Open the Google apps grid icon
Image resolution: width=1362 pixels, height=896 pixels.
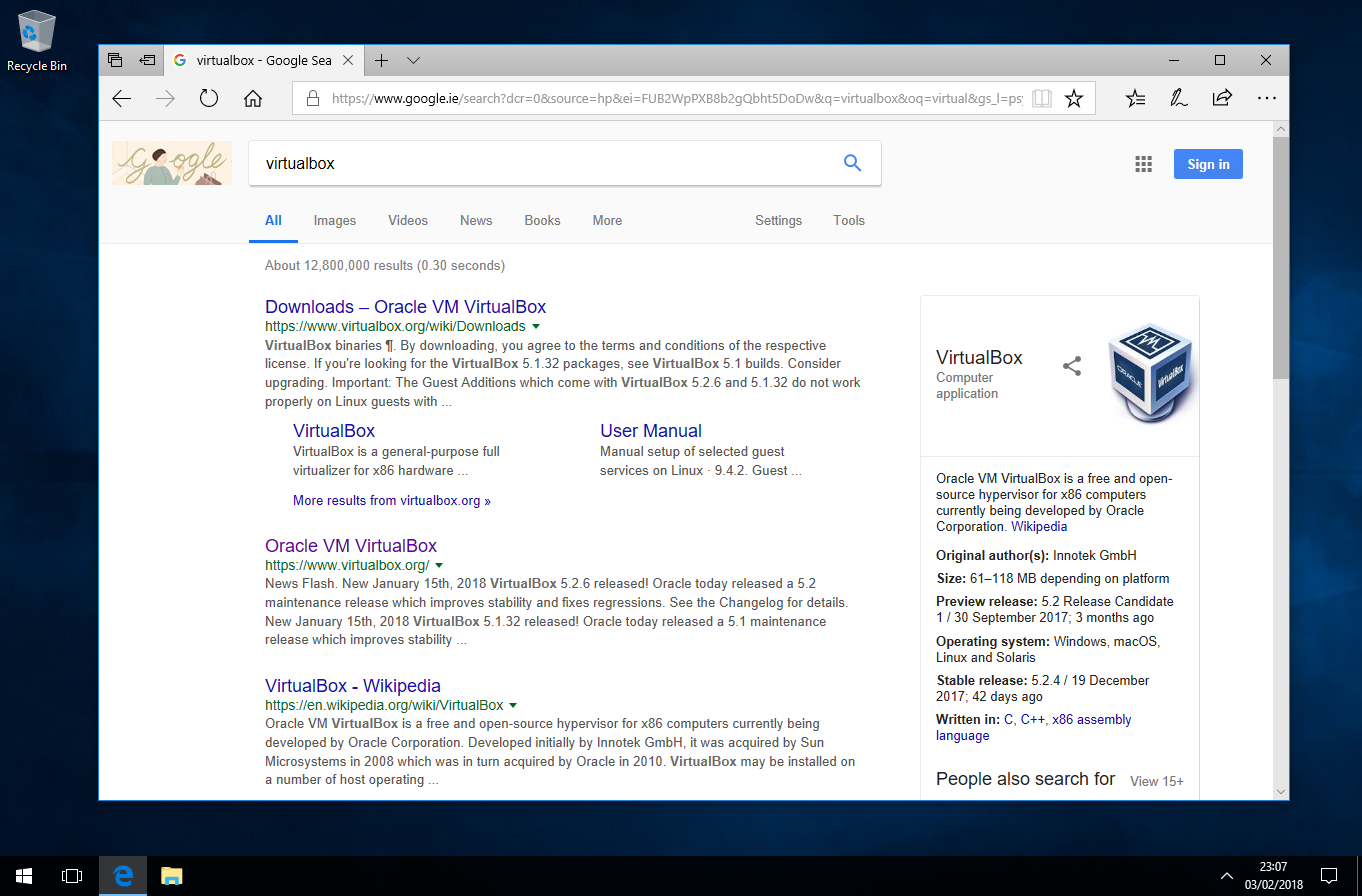(x=1144, y=164)
